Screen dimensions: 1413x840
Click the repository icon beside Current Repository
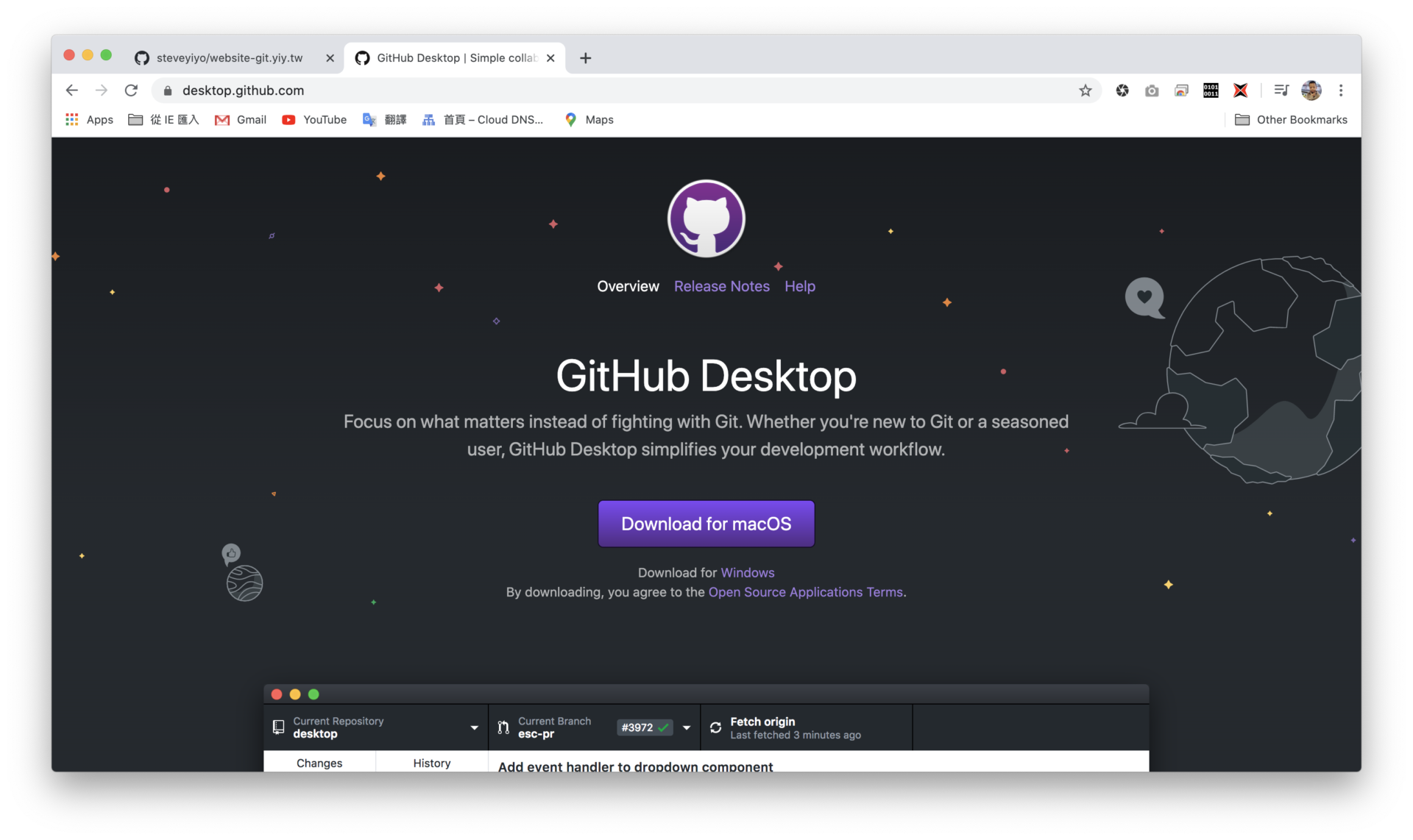click(278, 727)
